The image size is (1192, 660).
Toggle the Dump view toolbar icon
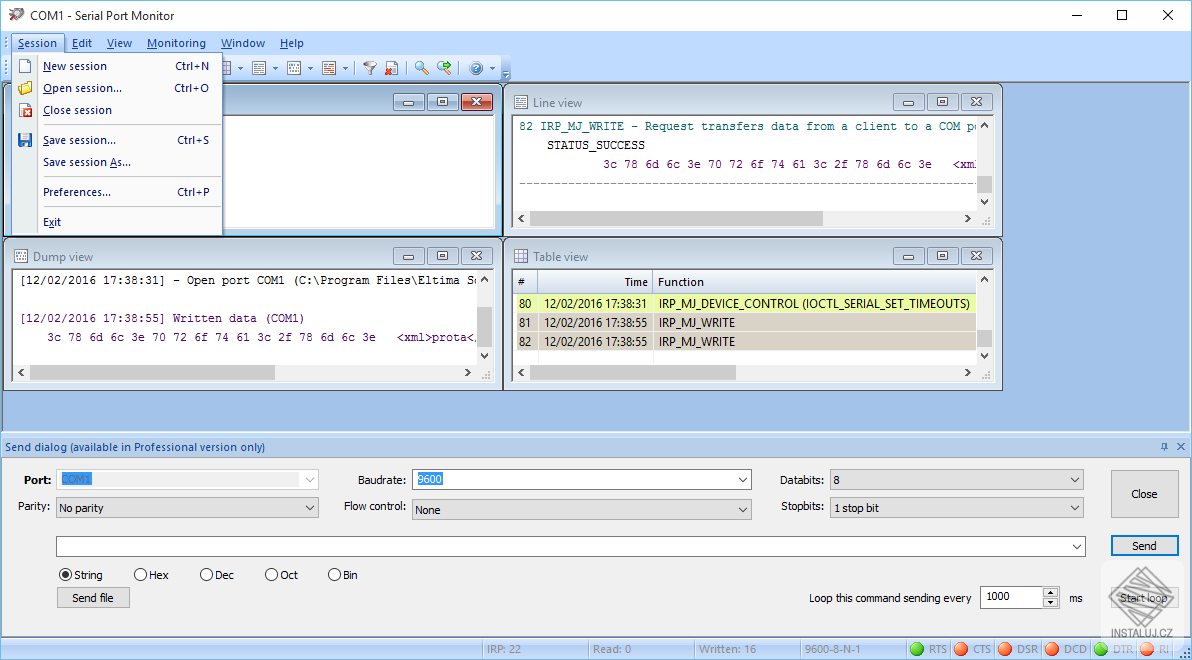click(293, 67)
